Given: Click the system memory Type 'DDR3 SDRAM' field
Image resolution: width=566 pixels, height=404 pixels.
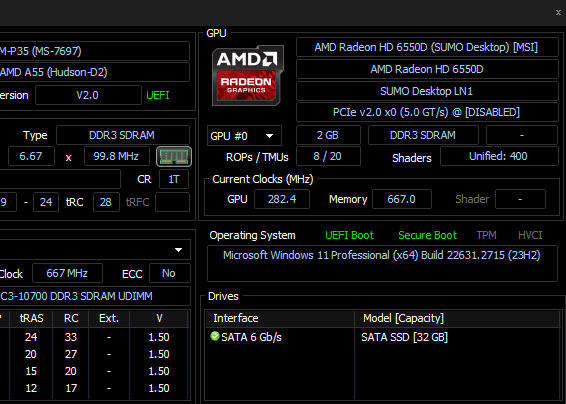Looking at the screenshot, I should click(123, 135).
